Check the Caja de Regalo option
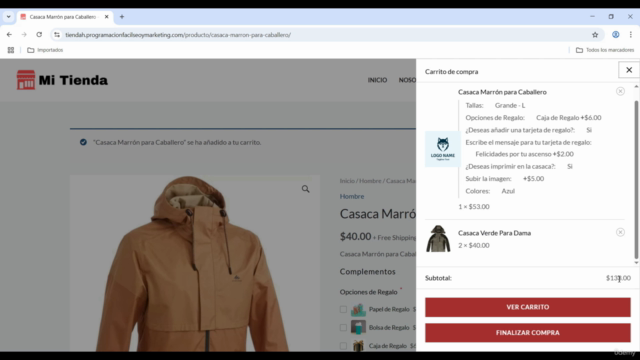 pyautogui.click(x=343, y=346)
